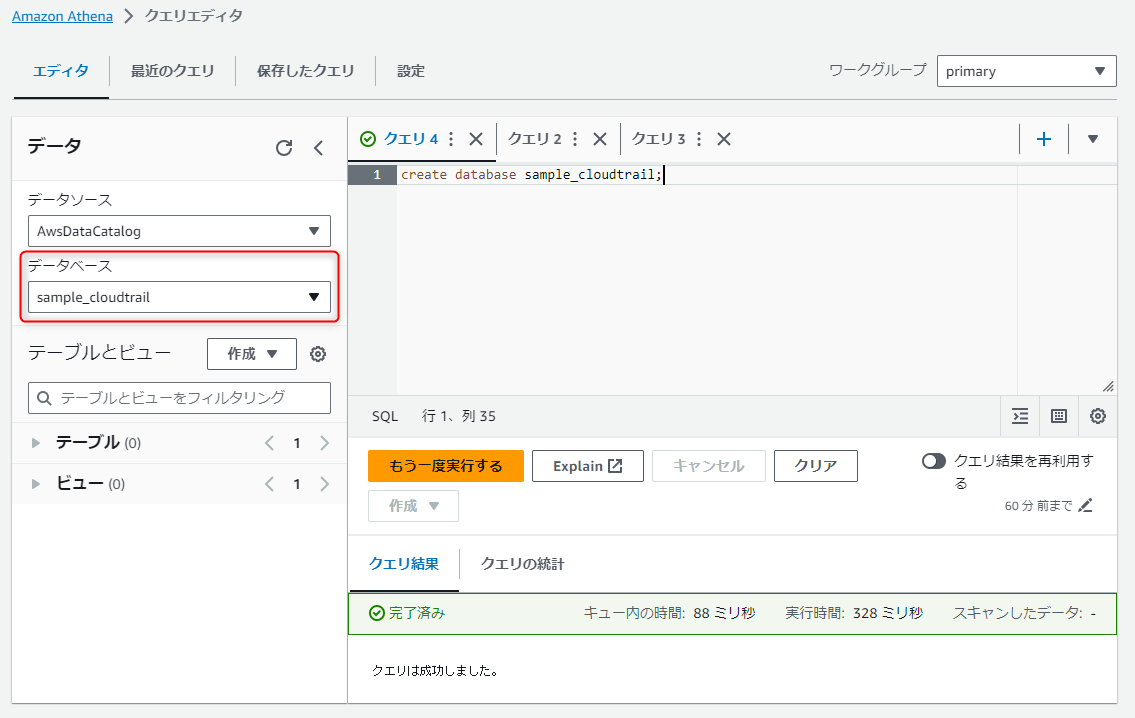Click the auto-format query icon
This screenshot has width=1135, height=718.
[1019, 416]
